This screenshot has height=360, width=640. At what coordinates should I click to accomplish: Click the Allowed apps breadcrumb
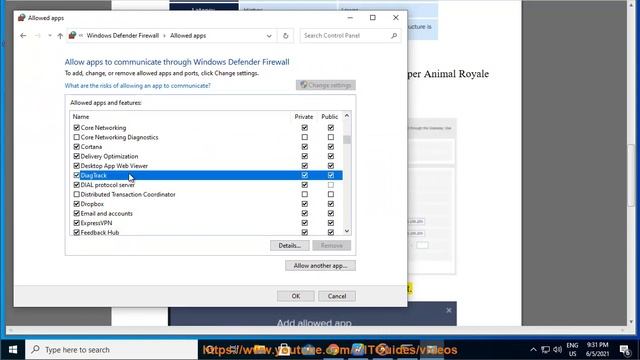(x=188, y=36)
